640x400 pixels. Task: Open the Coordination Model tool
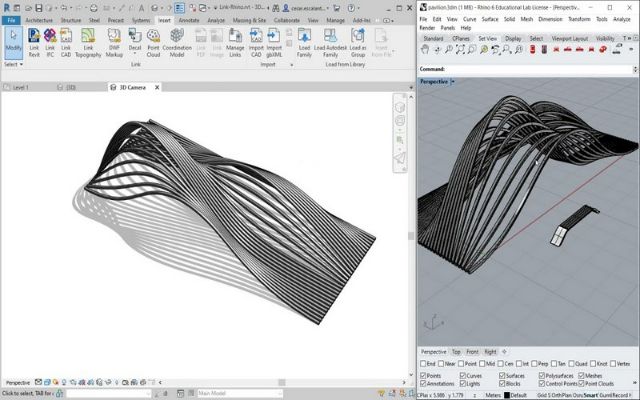(x=177, y=42)
